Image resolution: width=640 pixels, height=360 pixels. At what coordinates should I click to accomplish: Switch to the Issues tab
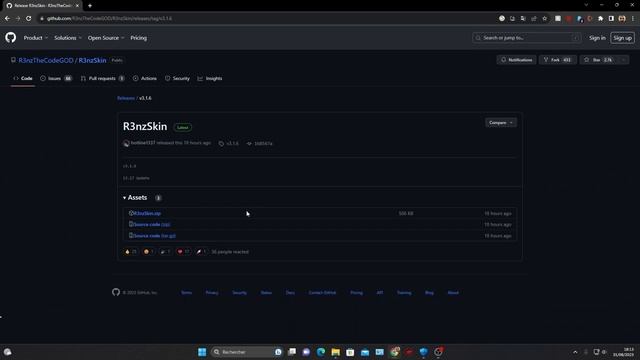click(x=56, y=78)
